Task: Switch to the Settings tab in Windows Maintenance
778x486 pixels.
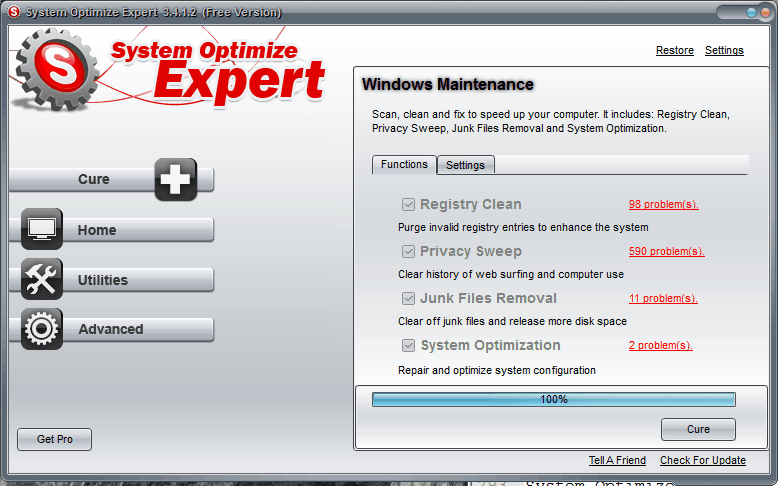Action: tap(465, 165)
